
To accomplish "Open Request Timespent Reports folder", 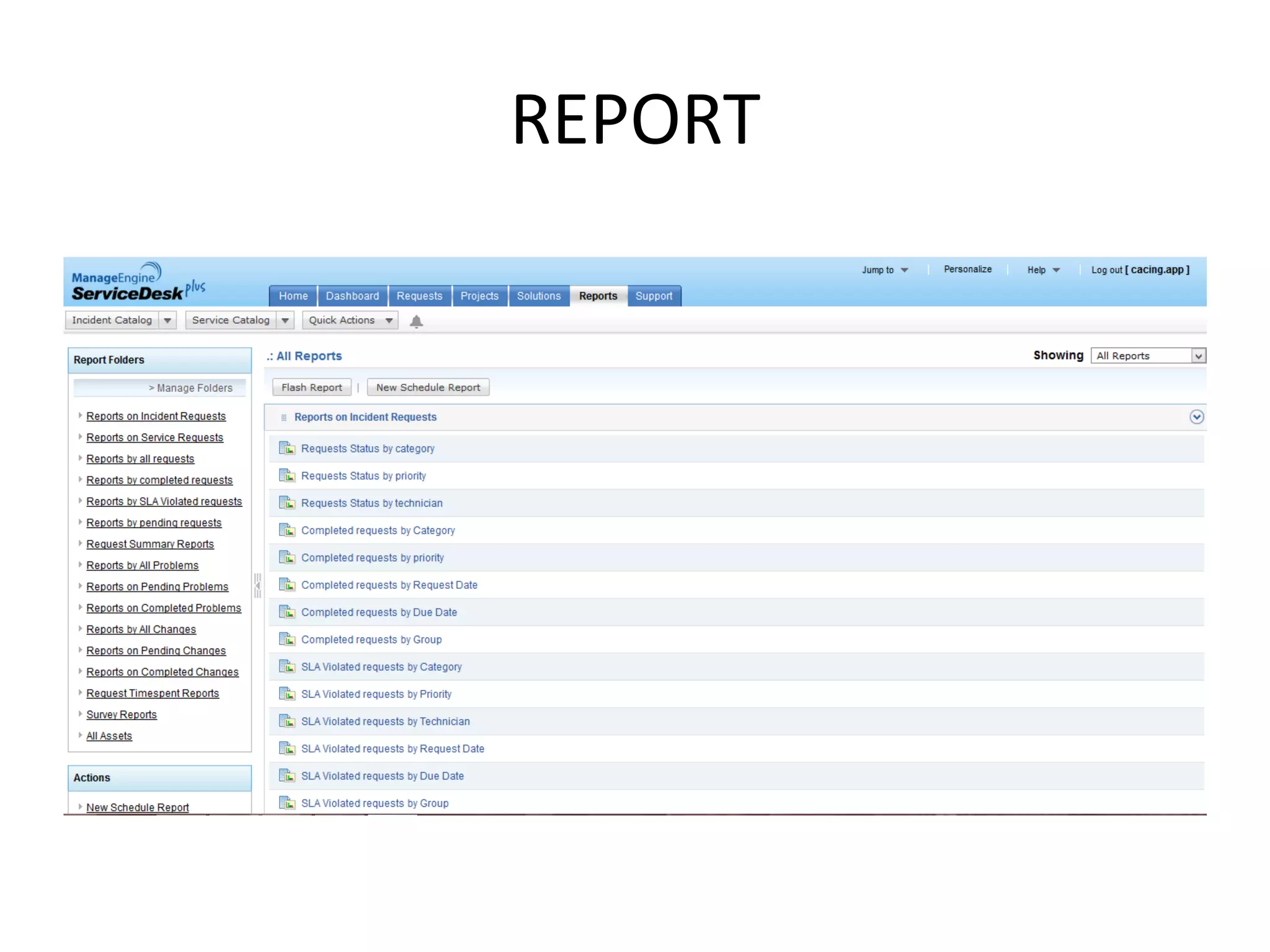I will coord(153,693).
